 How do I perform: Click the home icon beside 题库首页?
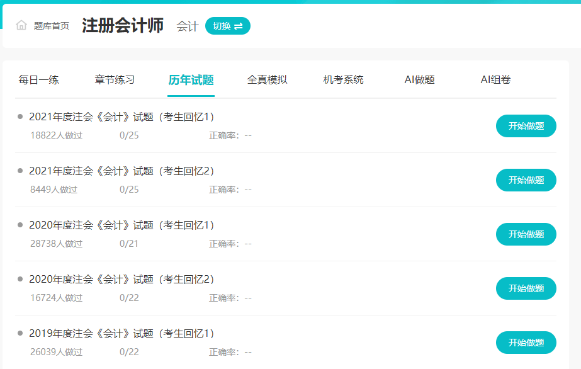21,25
